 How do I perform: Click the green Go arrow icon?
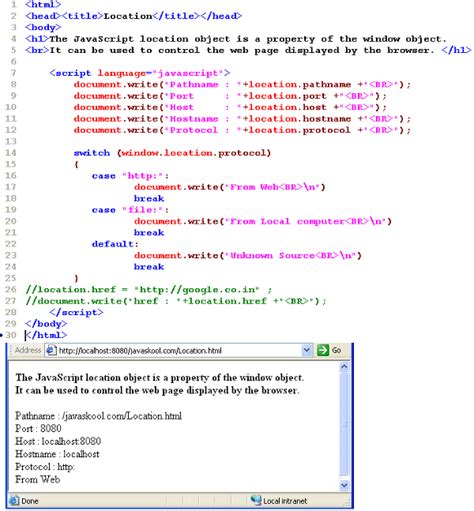322,350
